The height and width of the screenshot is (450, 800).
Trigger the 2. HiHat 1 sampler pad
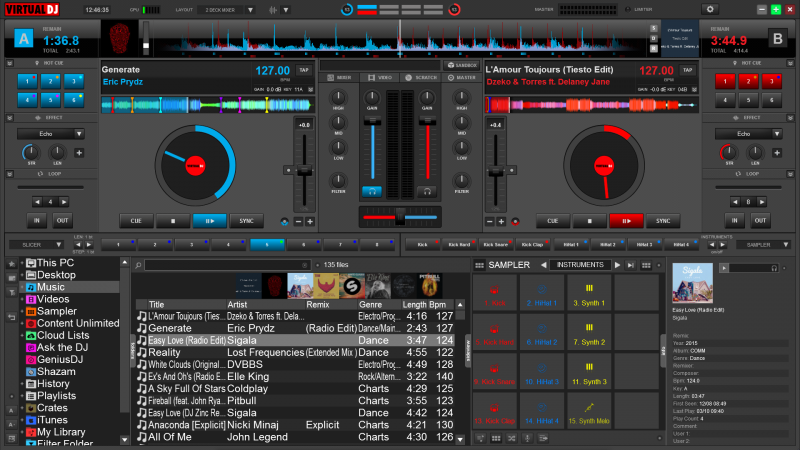coord(541,293)
